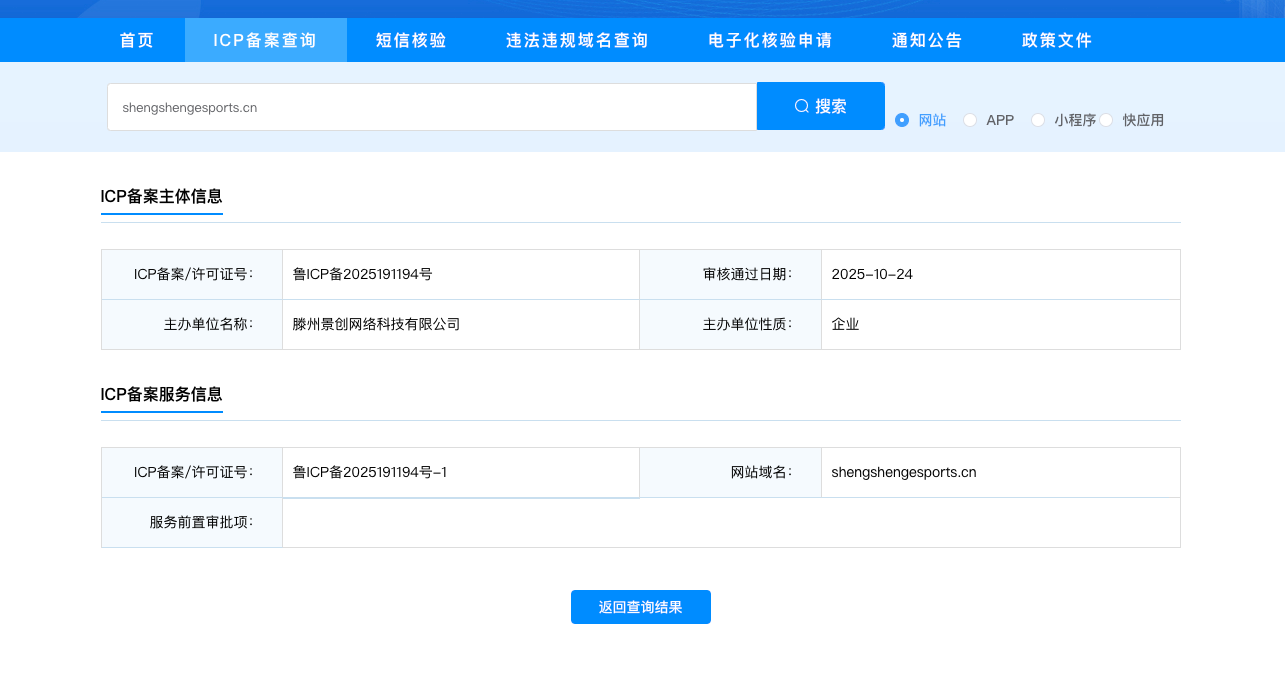Viewport: 1285px width, 677px height.
Task: Click the 服务前置审批项 label cell
Action: [192, 523]
